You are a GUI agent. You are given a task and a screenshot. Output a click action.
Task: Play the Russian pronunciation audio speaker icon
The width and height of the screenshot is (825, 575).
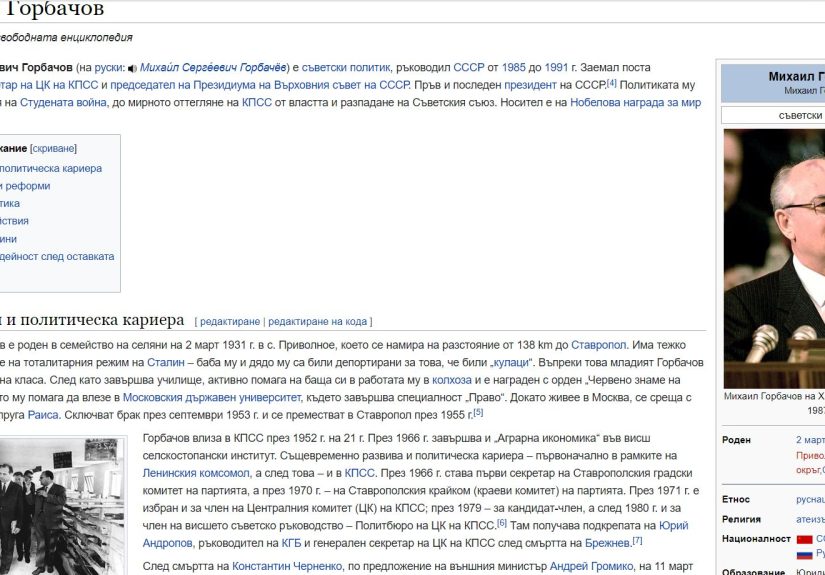tap(132, 68)
